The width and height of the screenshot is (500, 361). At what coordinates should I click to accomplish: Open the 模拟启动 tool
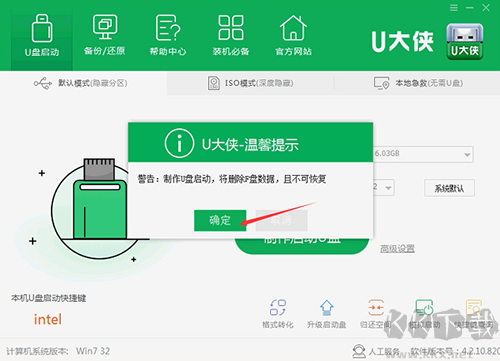[x=424, y=313]
